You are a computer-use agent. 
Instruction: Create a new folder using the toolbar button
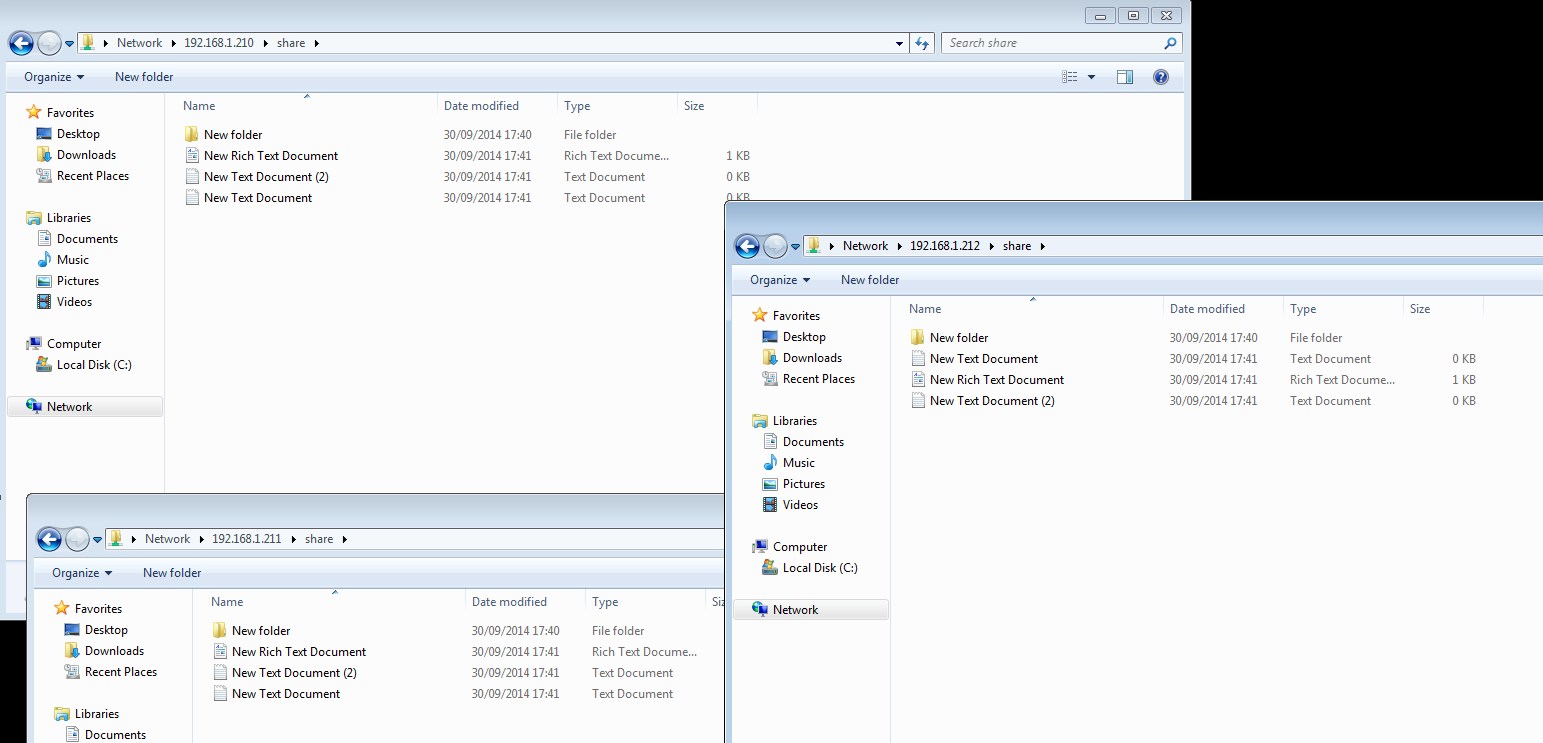click(143, 76)
